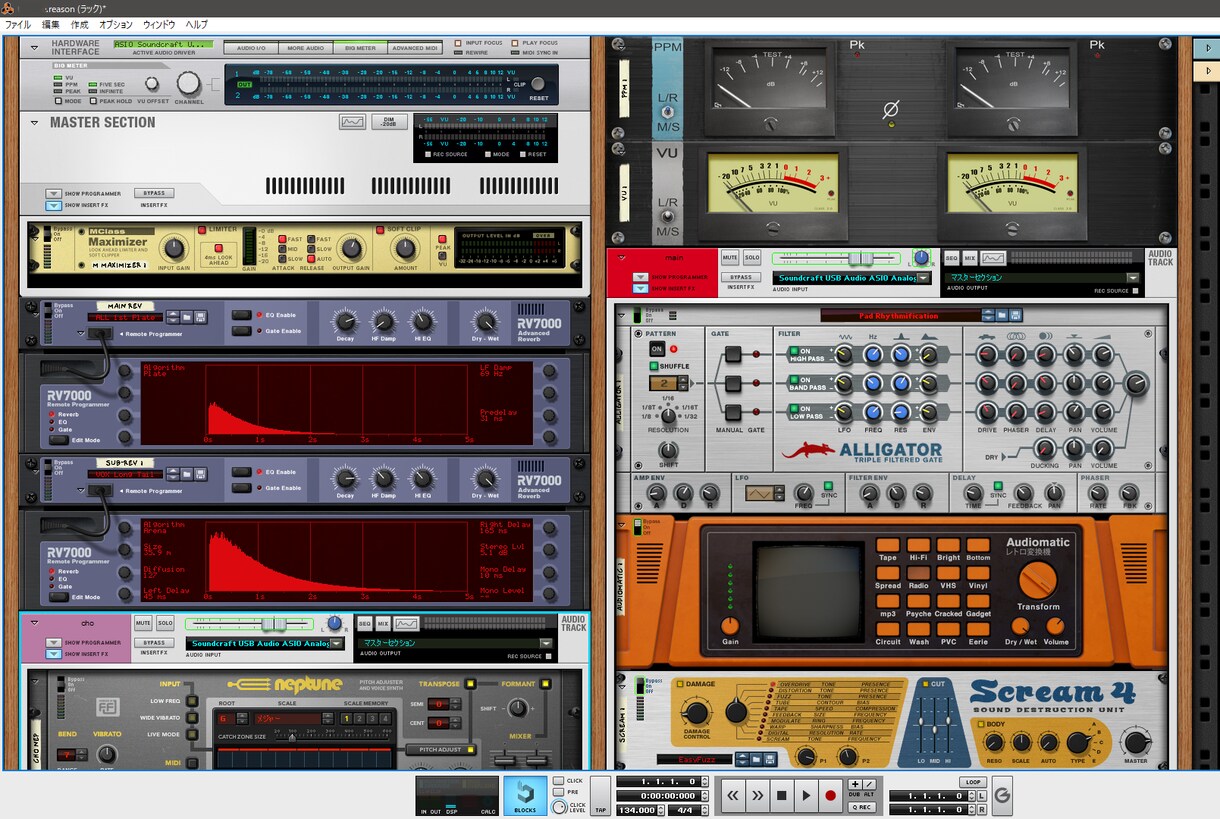Mute the main audio track
This screenshot has width=1220, height=819.
730,258
